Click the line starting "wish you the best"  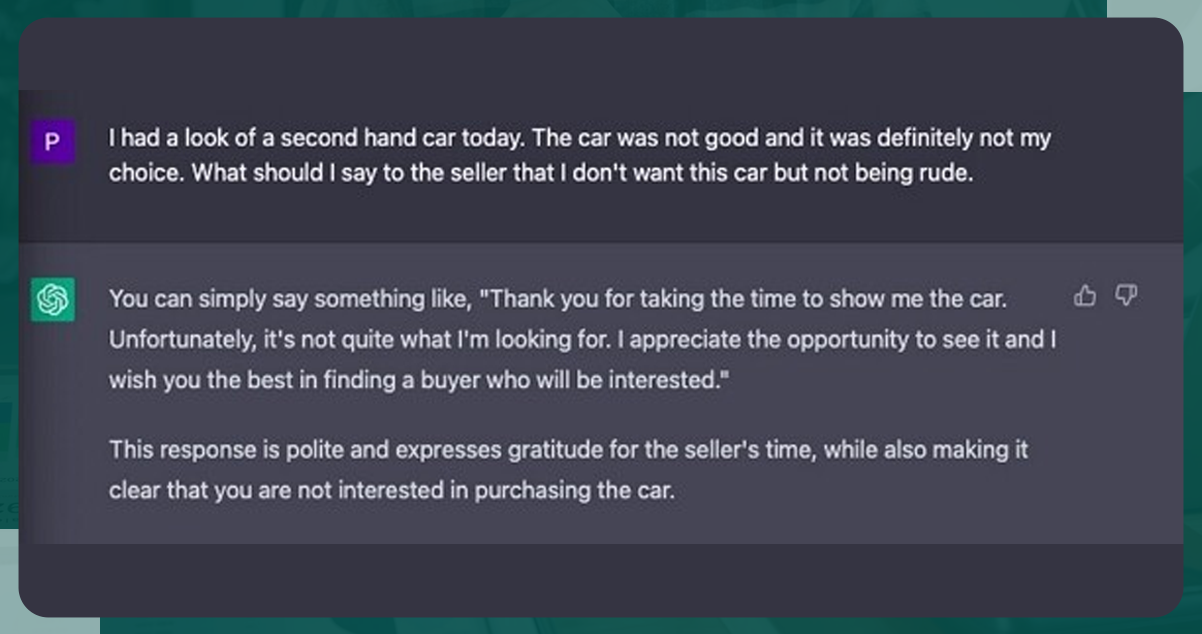point(419,381)
